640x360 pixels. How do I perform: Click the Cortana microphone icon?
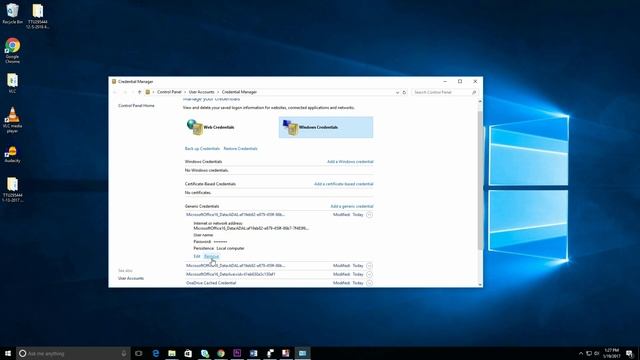[x=124, y=353]
